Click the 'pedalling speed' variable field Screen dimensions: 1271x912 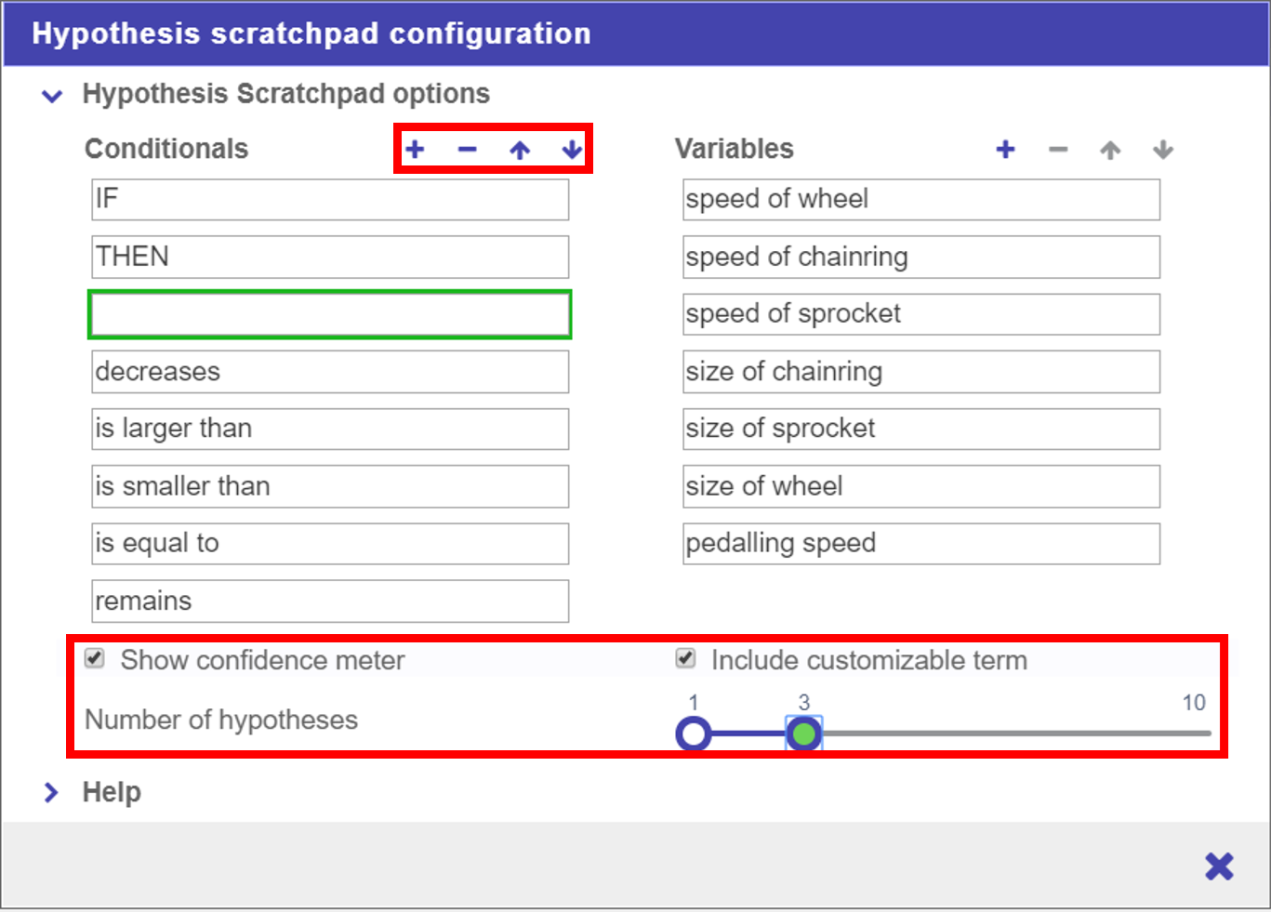click(x=921, y=544)
